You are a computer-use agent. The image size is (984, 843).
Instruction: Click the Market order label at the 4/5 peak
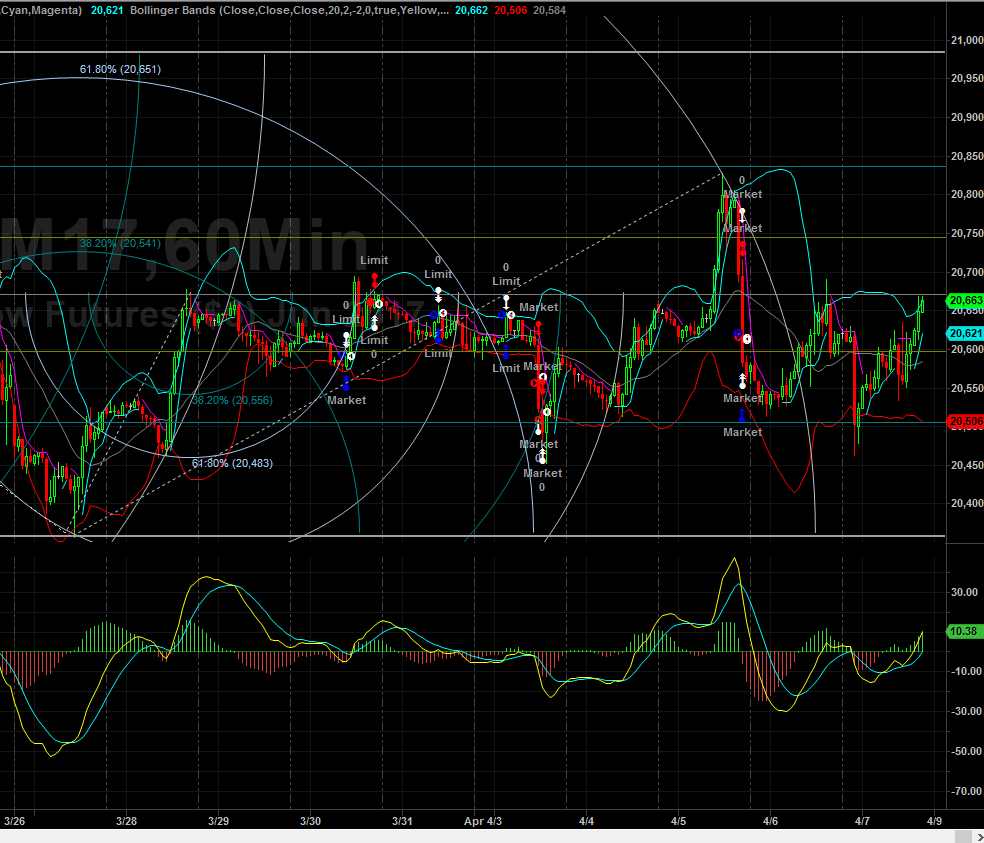tap(742, 194)
